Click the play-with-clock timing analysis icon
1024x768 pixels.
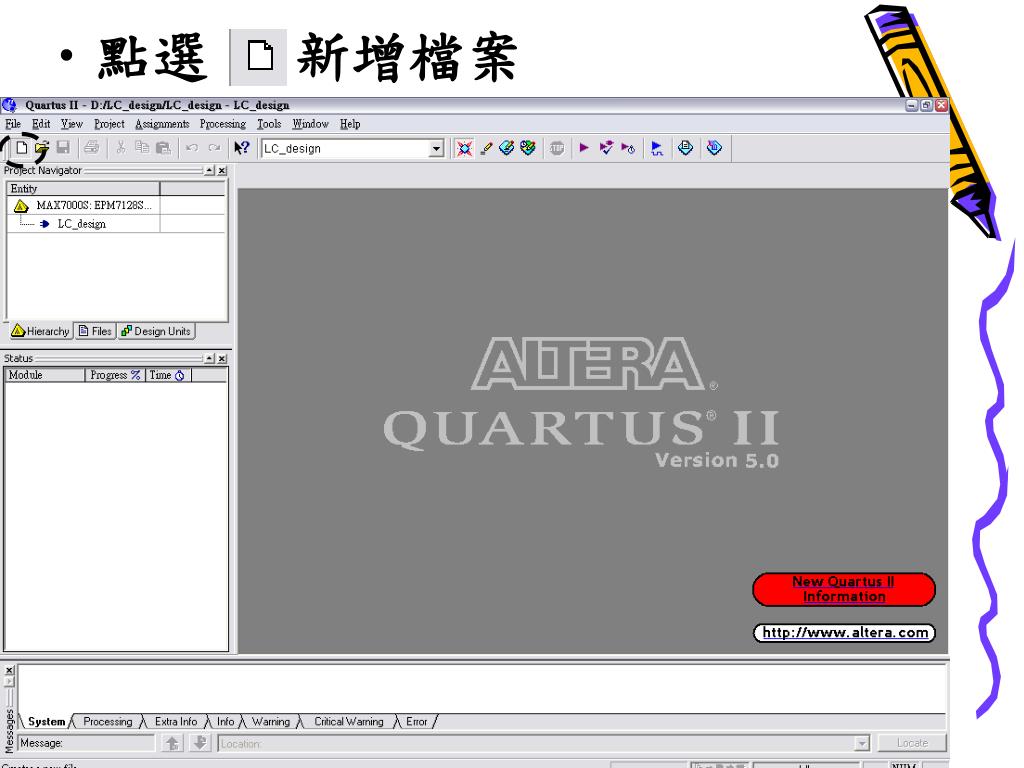628,148
